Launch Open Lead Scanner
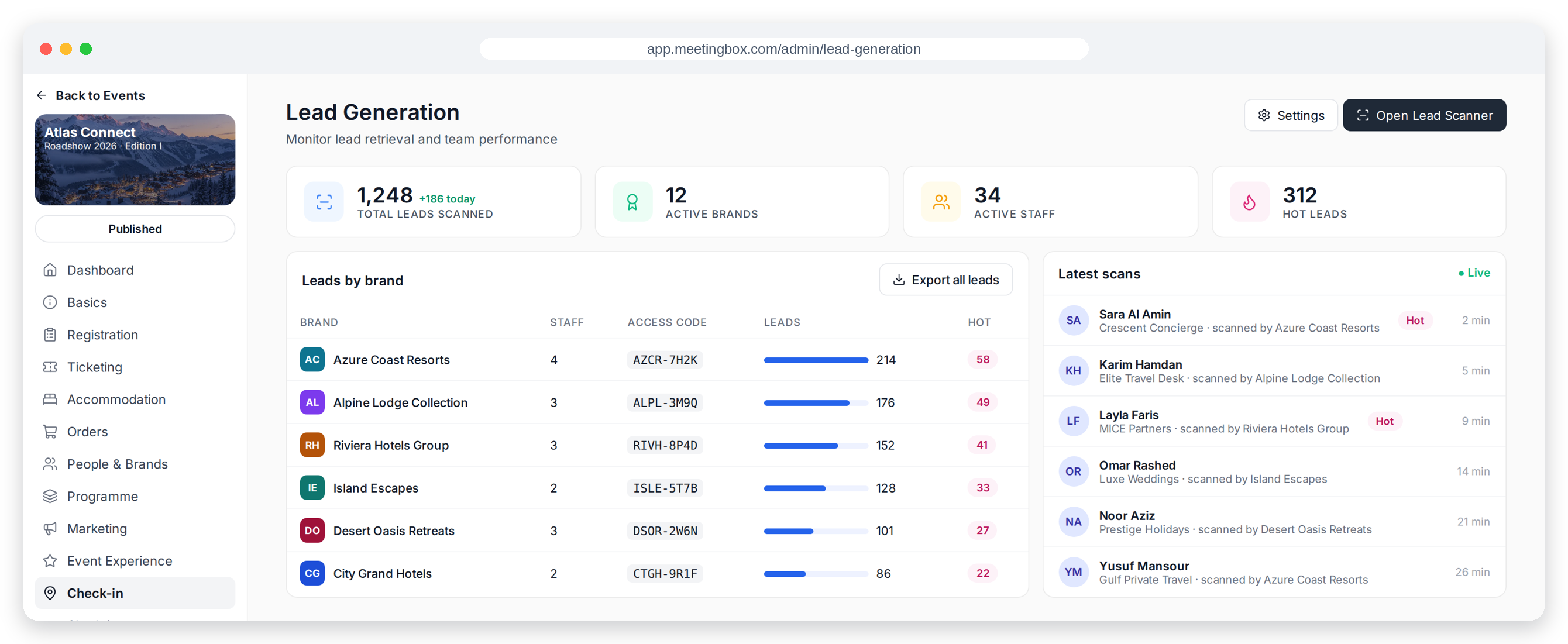 pos(1423,115)
